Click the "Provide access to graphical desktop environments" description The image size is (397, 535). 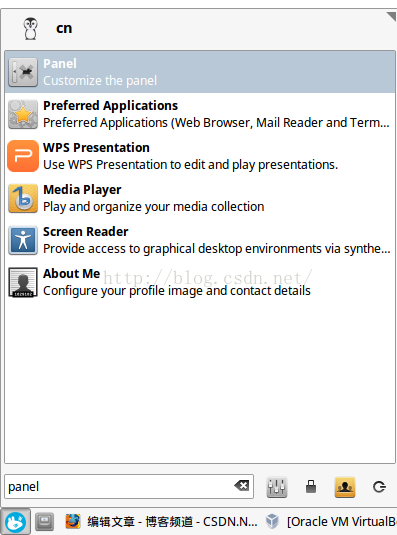pos(217,249)
